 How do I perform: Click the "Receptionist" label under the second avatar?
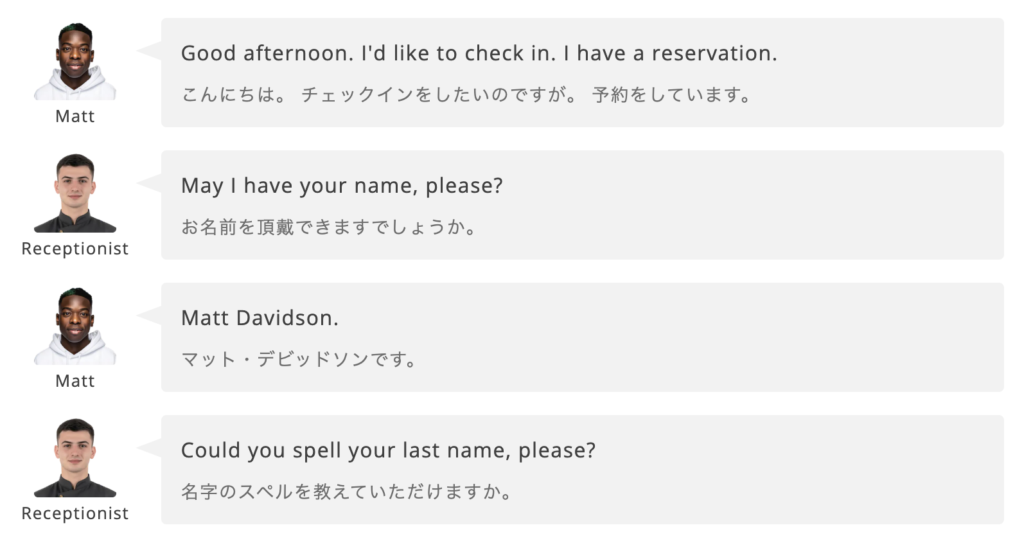(x=75, y=249)
